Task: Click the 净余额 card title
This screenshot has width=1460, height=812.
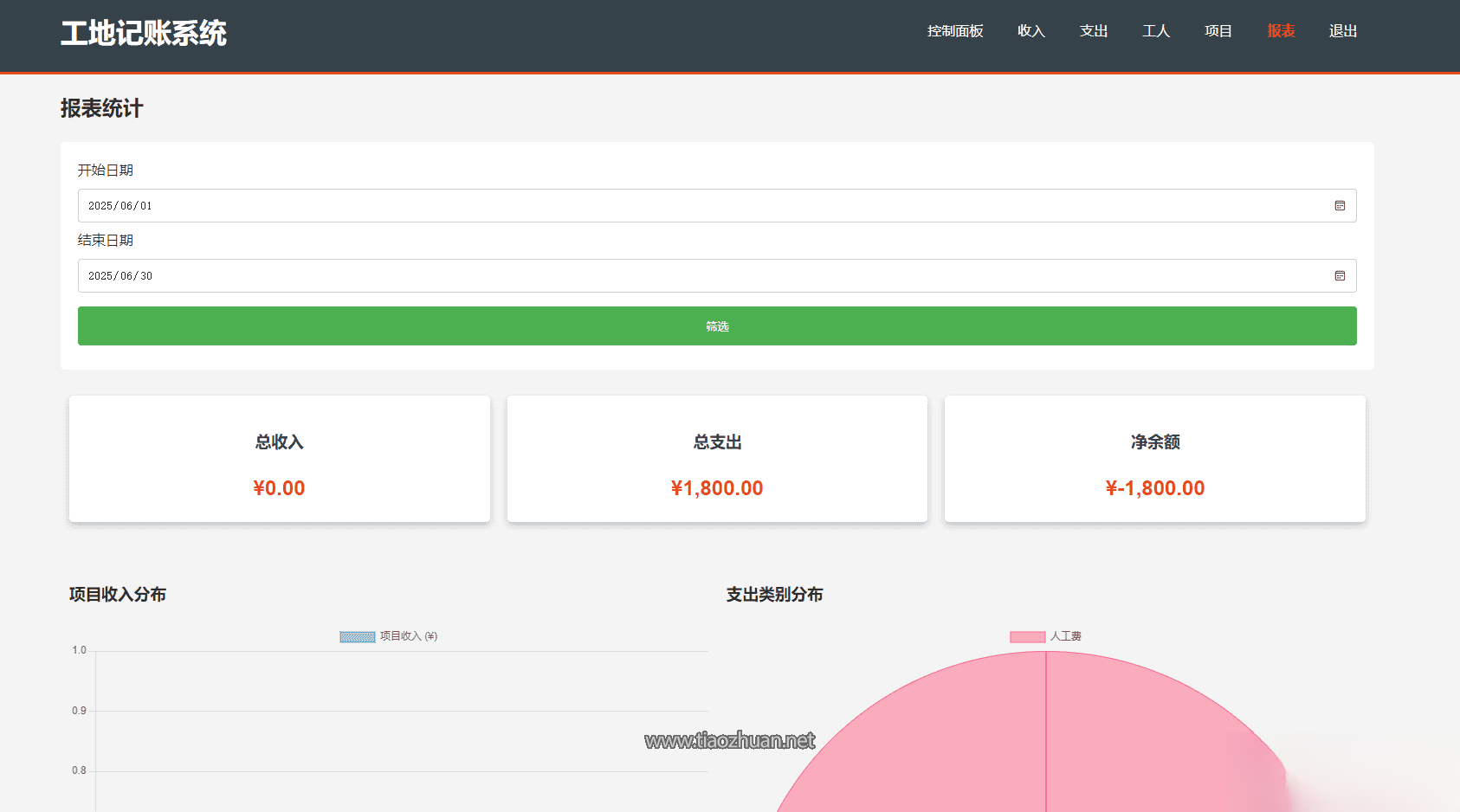Action: pyautogui.click(x=1155, y=442)
